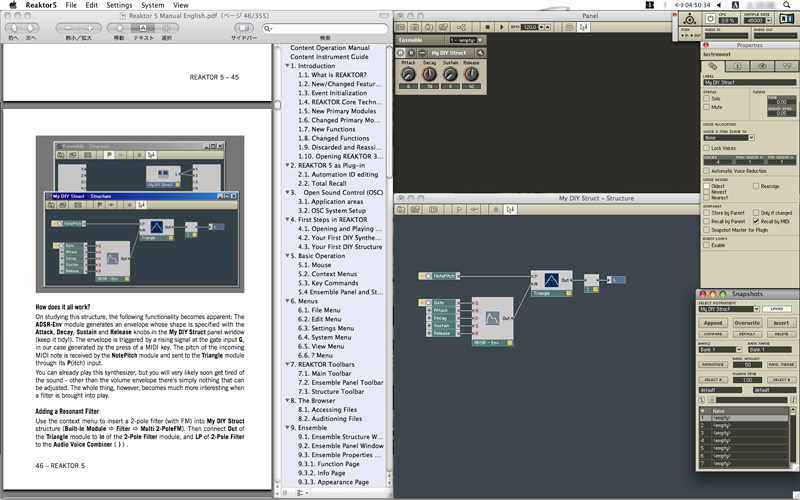
Task: Click the Insert snapshot button
Action: [781, 323]
